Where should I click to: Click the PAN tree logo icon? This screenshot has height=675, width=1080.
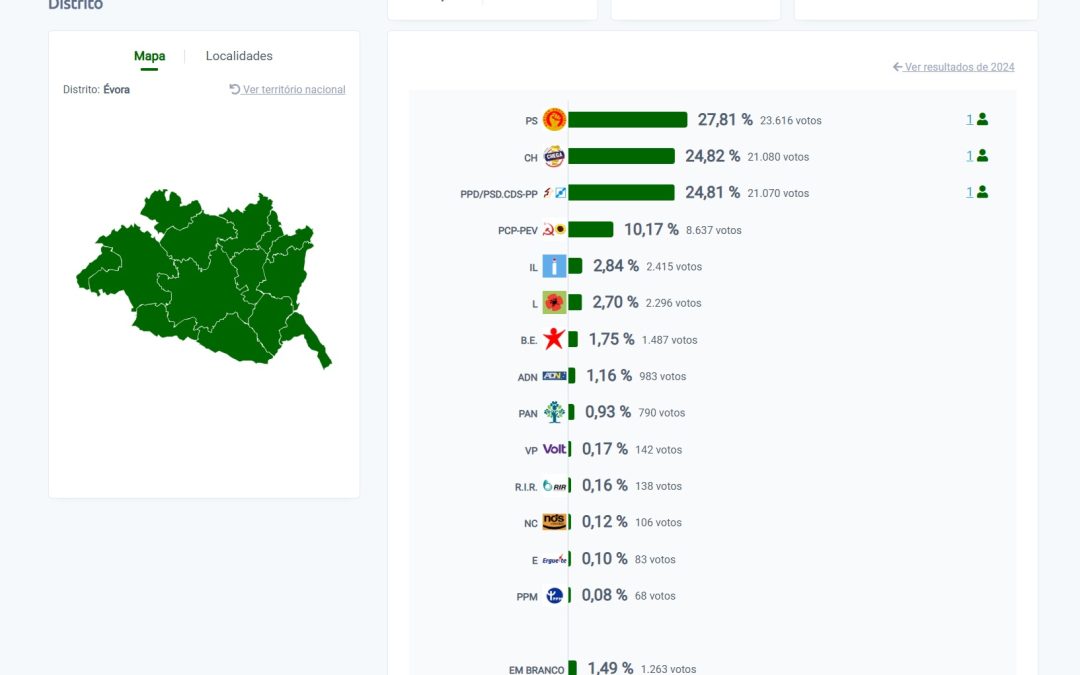pyautogui.click(x=554, y=412)
